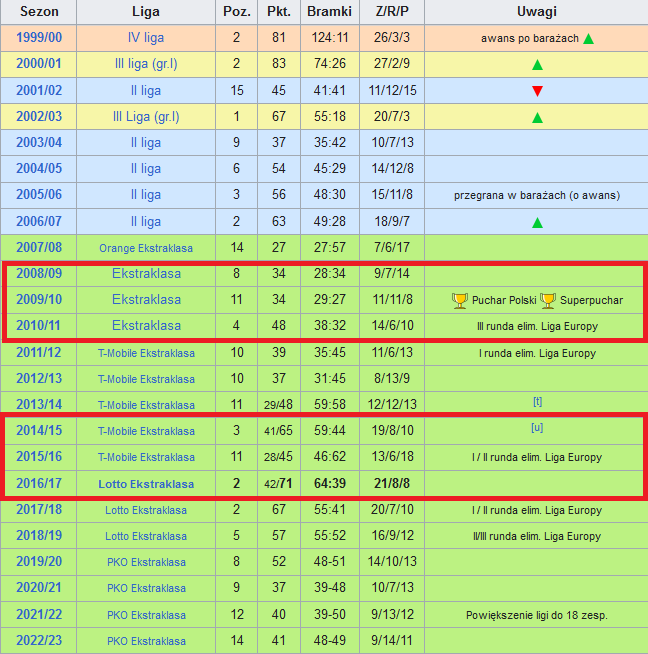Click trophy icon before Puchar Polski
The height and width of the screenshot is (654, 648).
click(460, 299)
